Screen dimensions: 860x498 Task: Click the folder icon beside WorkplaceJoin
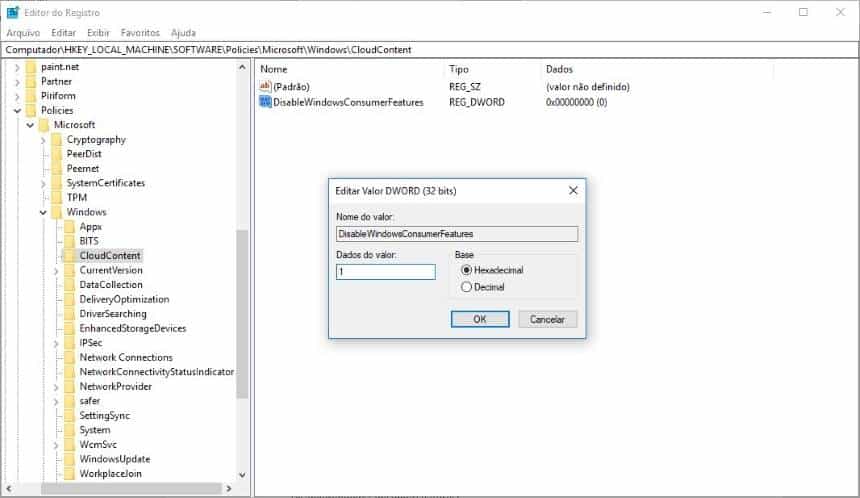point(70,474)
